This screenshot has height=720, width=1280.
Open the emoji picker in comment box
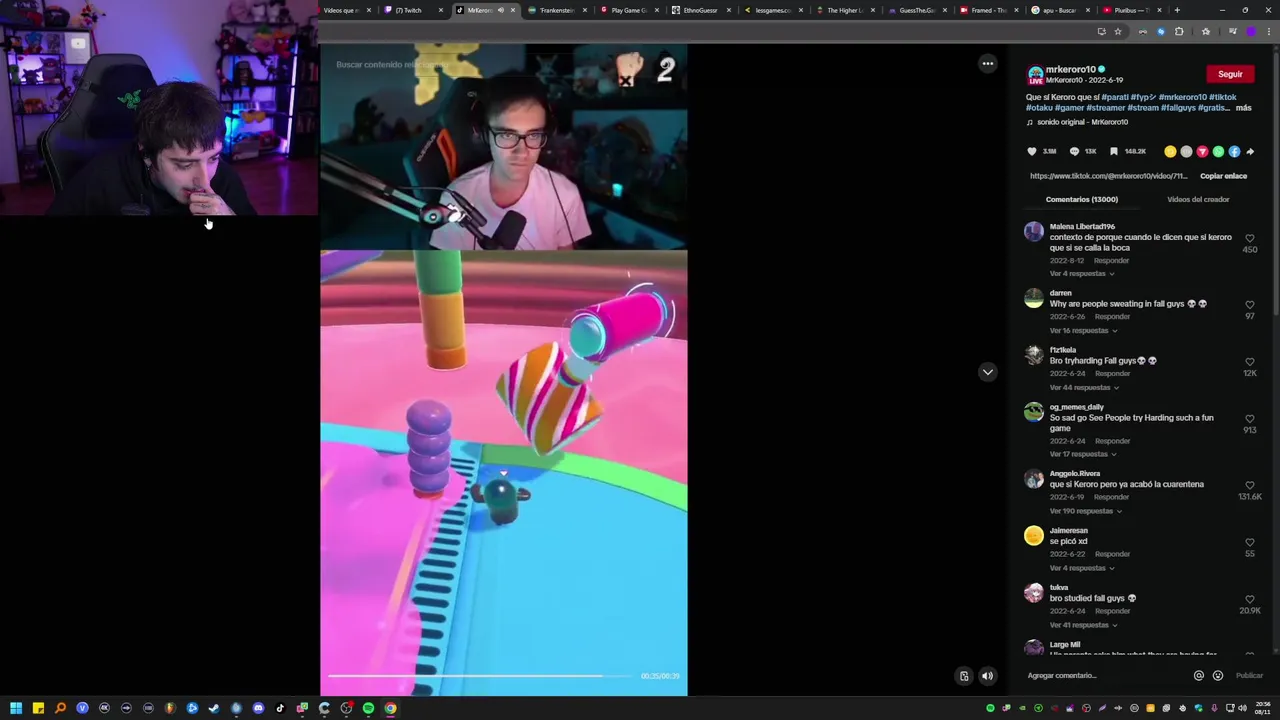(1217, 676)
